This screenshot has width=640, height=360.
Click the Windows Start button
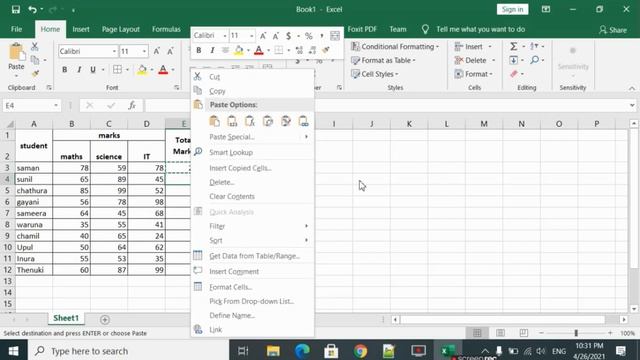tap(13, 351)
